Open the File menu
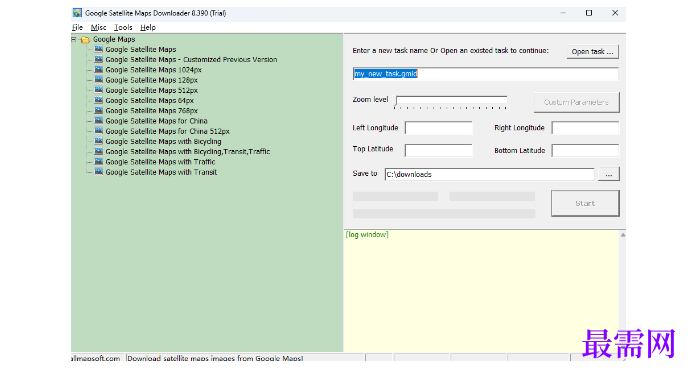Screen dimensions: 694x375 (x=77, y=27)
